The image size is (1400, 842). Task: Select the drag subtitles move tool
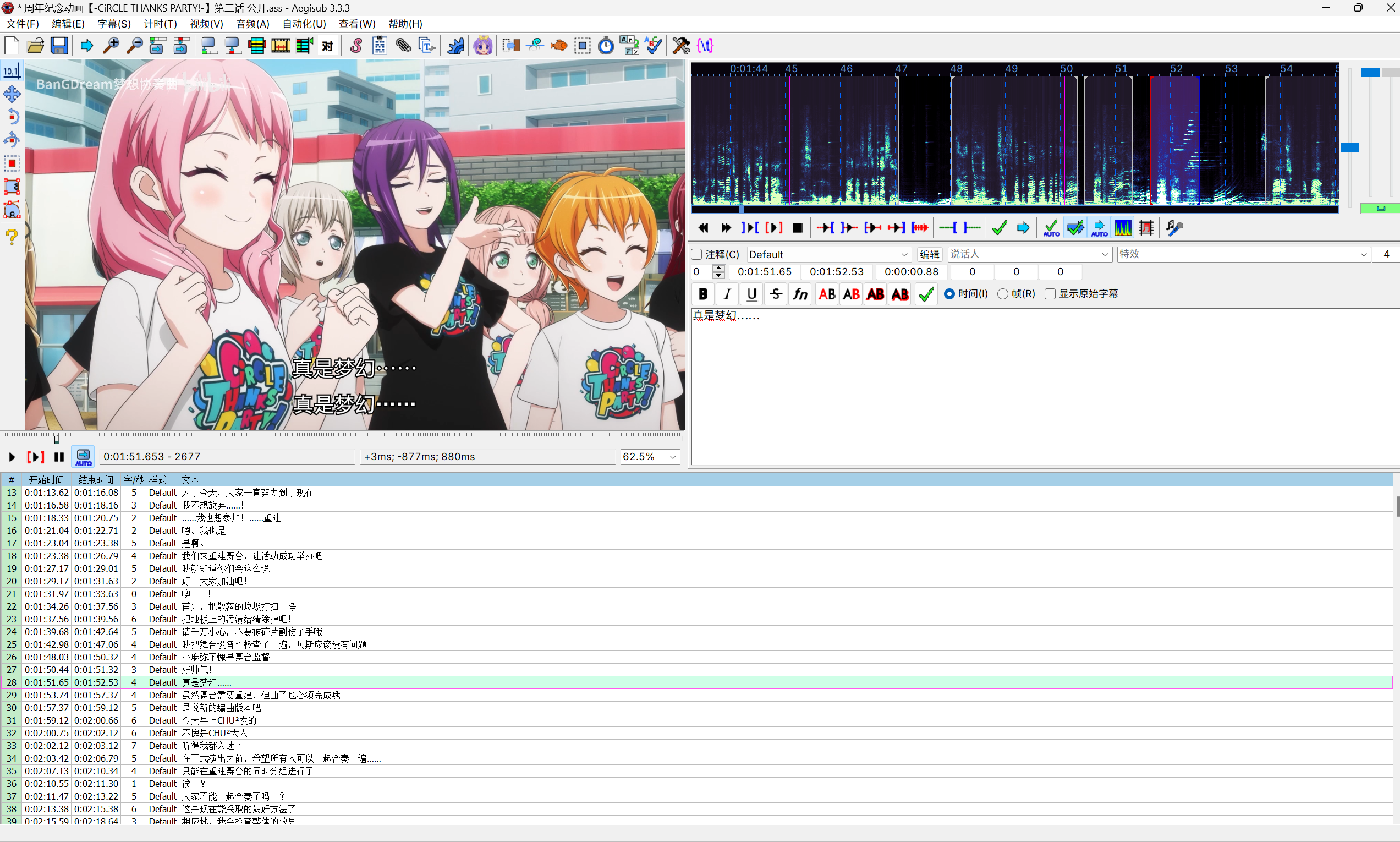coord(12,94)
